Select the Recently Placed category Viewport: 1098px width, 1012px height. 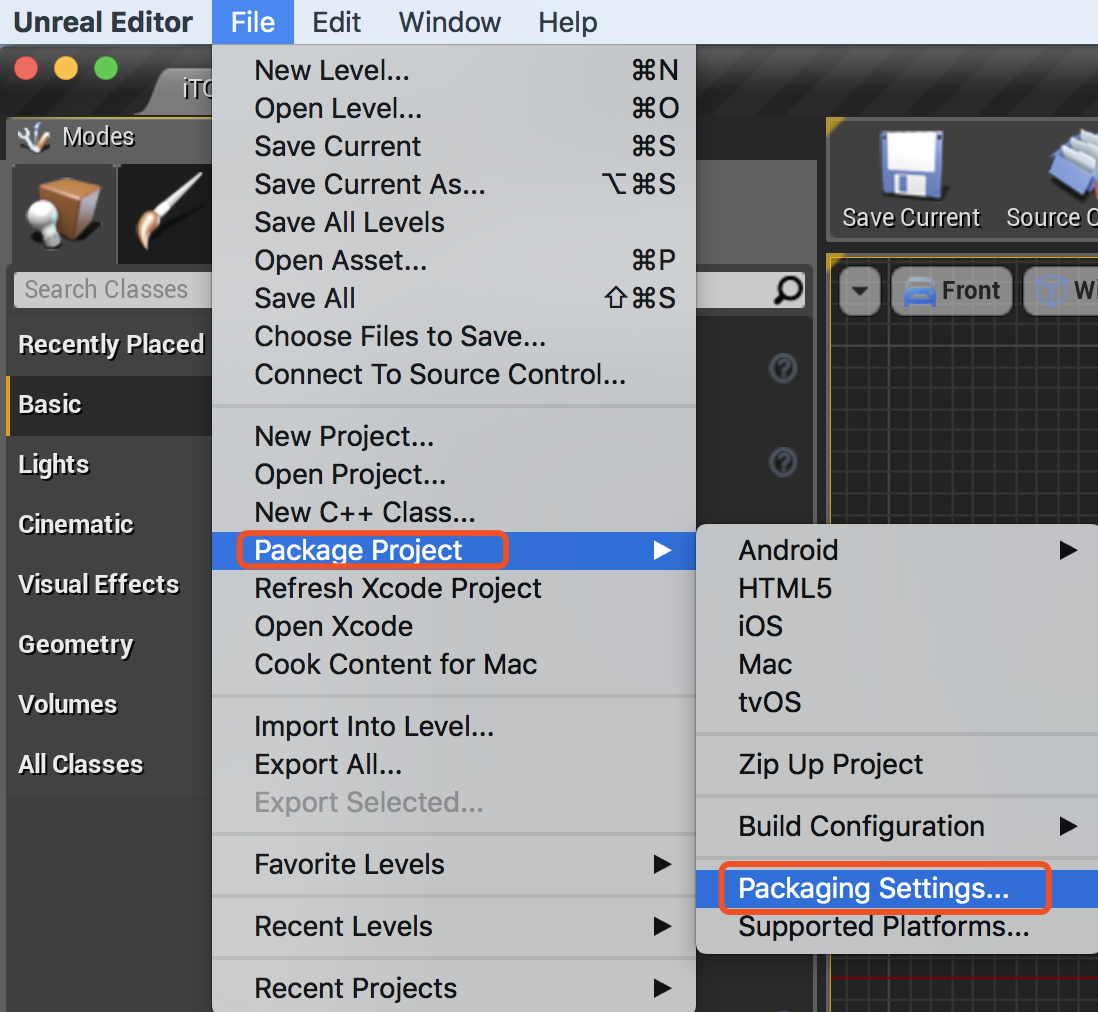click(x=109, y=345)
